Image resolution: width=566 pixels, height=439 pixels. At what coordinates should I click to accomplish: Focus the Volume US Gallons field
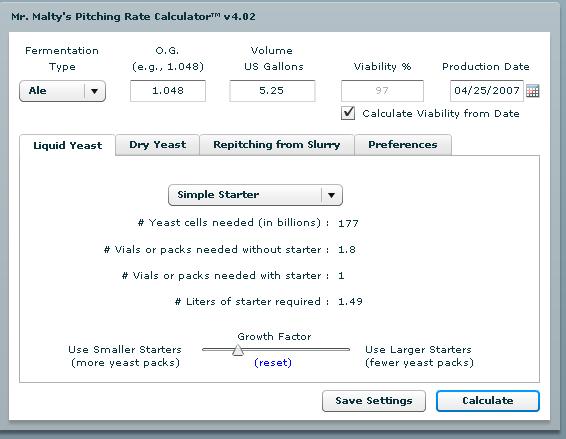pyautogui.click(x=272, y=91)
